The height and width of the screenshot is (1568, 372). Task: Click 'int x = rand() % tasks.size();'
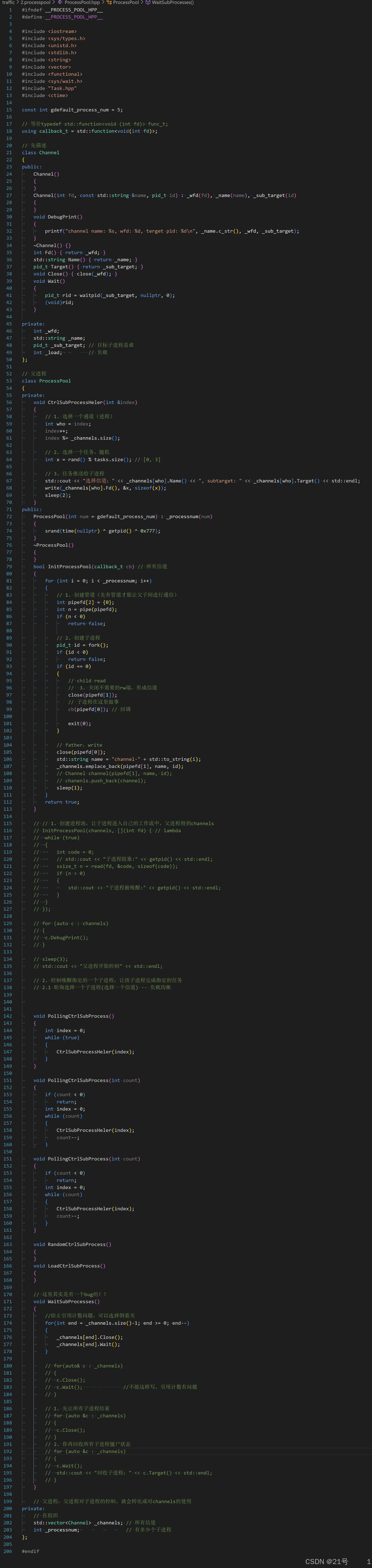coord(88,460)
